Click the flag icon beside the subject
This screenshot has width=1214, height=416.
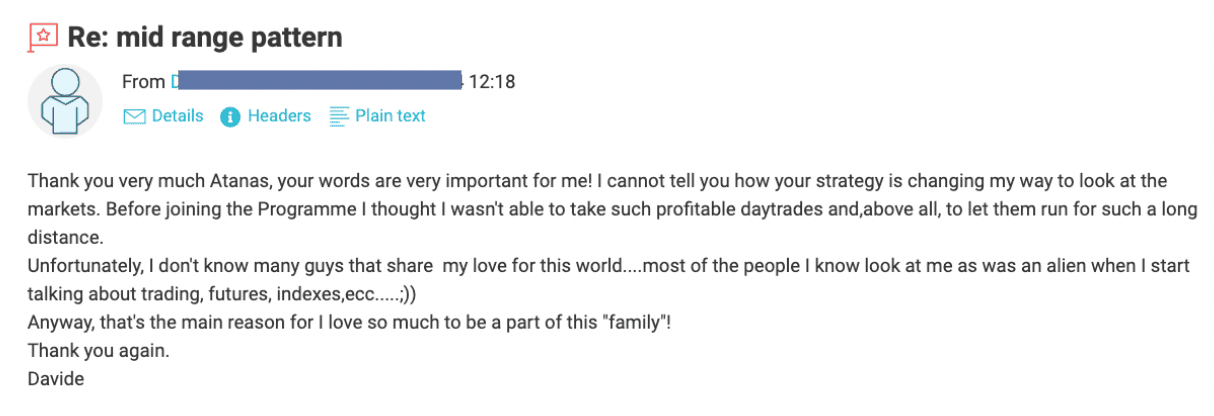coord(43,38)
